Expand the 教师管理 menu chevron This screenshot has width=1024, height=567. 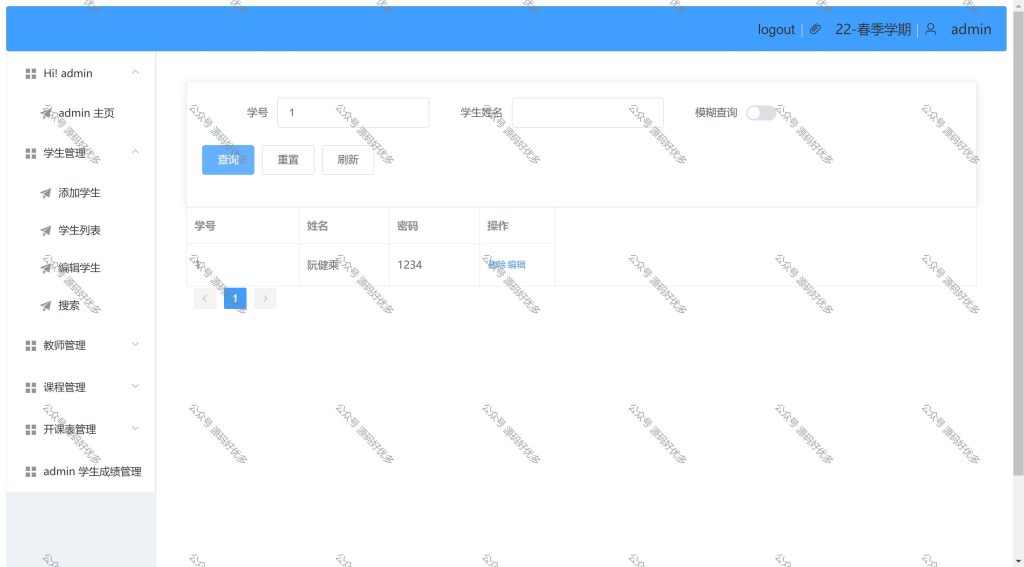click(x=135, y=344)
